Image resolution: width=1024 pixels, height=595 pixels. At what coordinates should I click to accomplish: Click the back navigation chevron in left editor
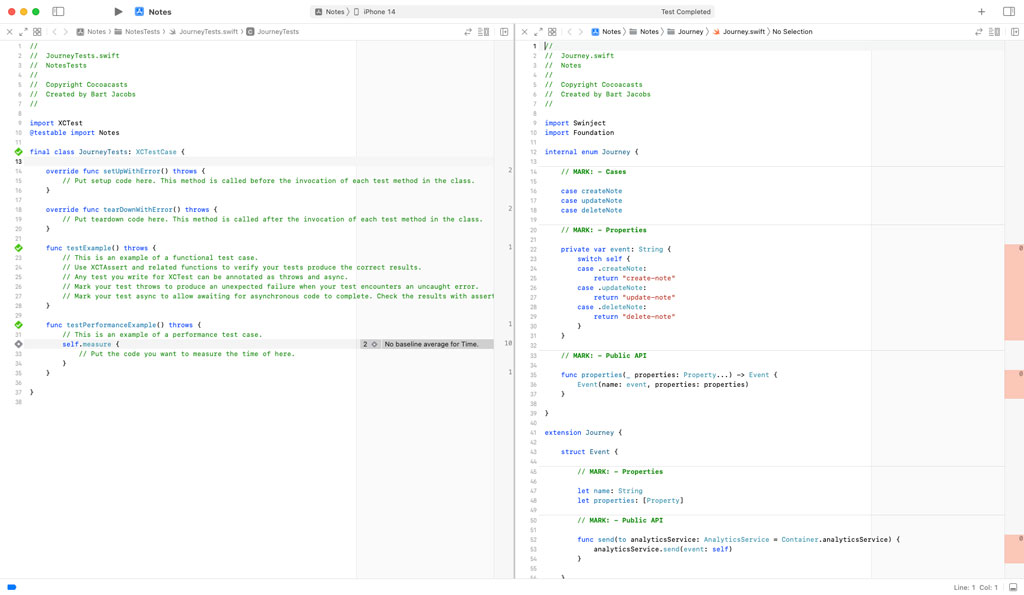(54, 31)
